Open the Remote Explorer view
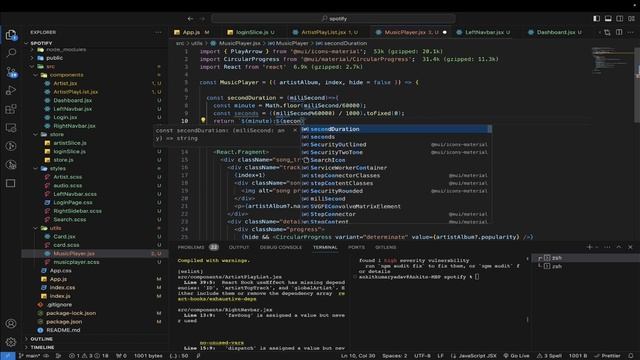Screen dimensions: 640x360 [x=11, y=127]
